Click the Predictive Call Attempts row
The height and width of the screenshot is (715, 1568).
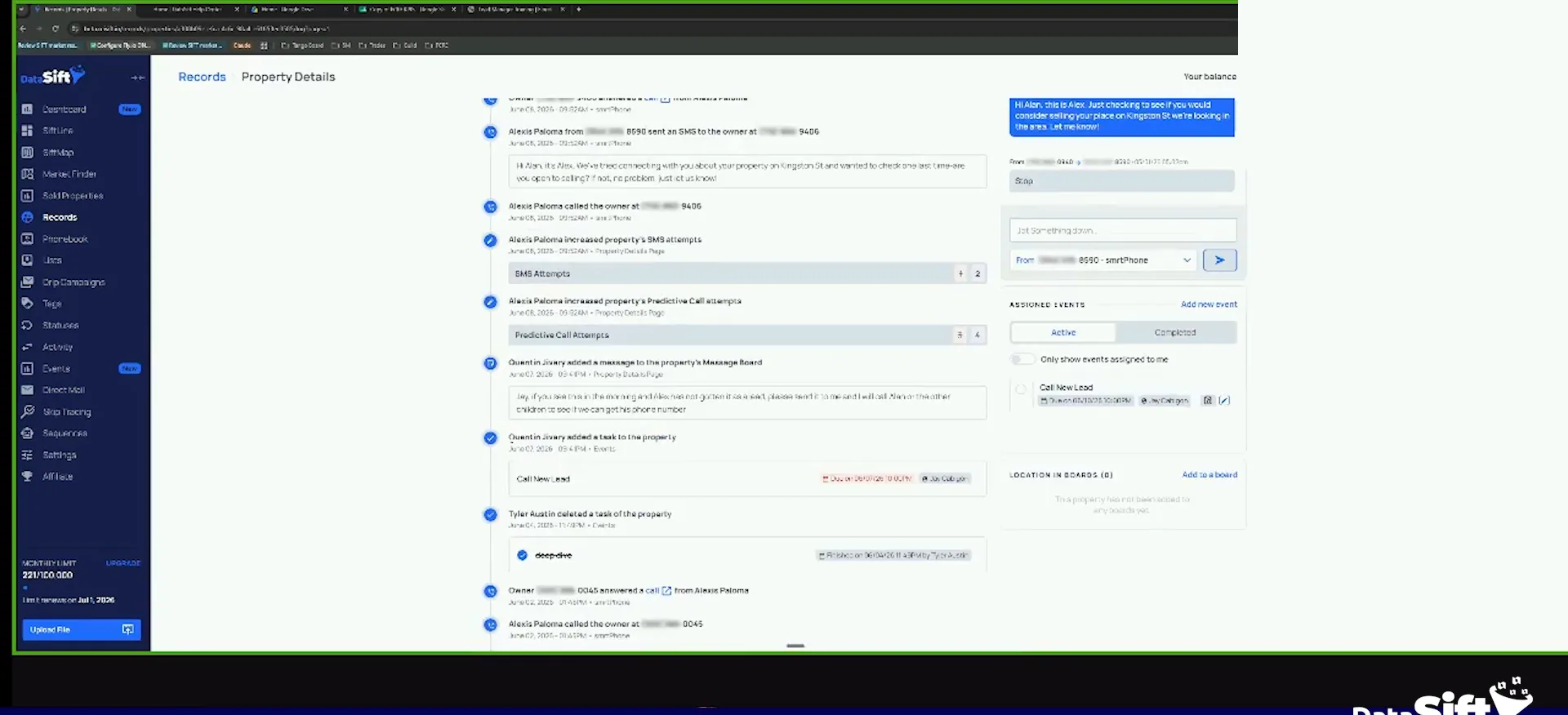pyautogui.click(x=747, y=335)
